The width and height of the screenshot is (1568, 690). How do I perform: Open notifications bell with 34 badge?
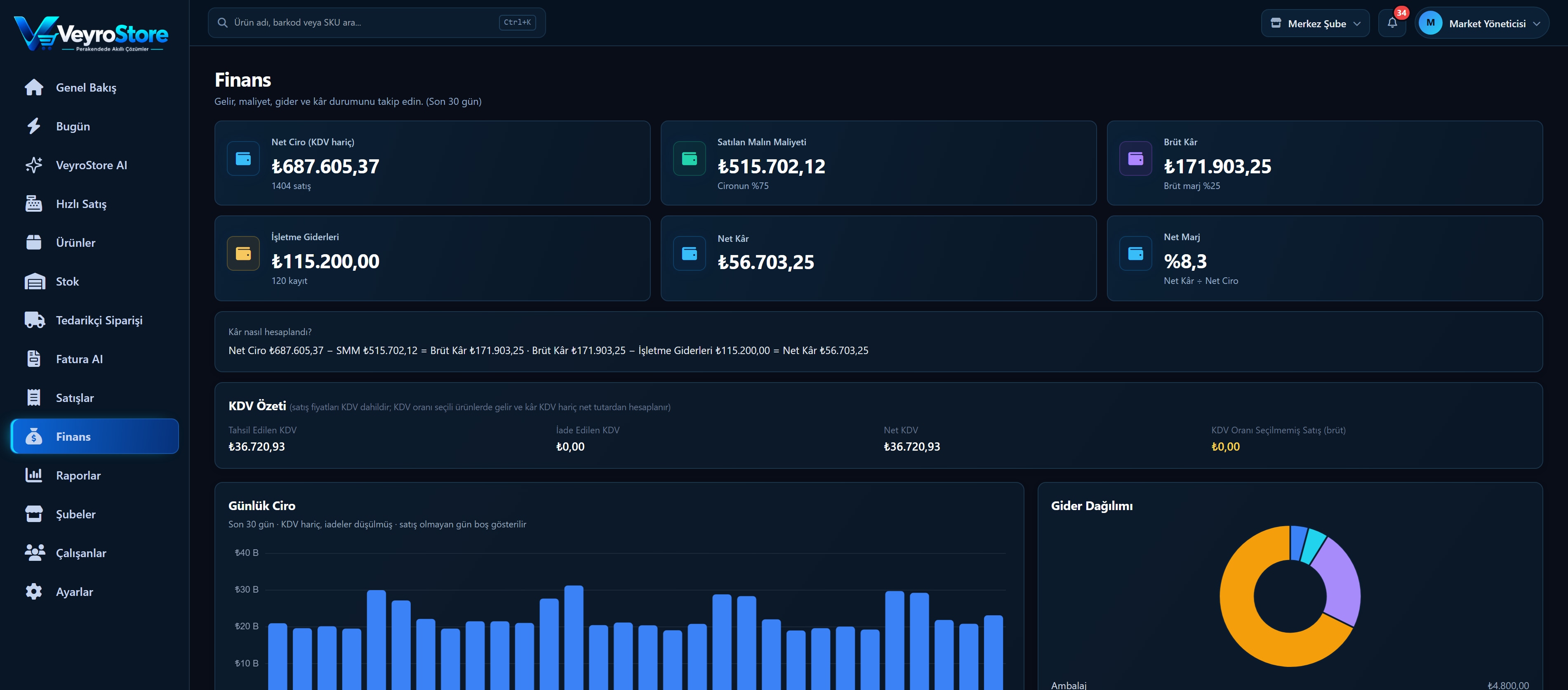point(1392,23)
